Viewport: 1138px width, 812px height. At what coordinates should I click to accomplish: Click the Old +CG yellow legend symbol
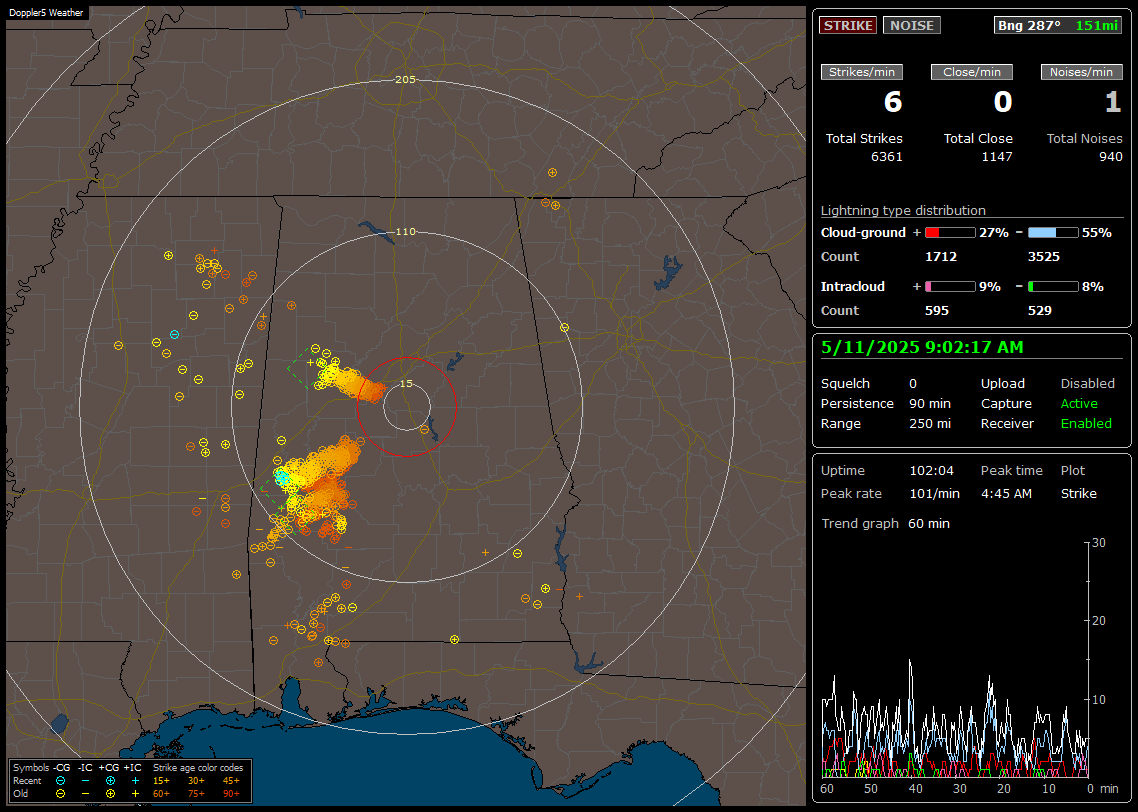(110, 794)
